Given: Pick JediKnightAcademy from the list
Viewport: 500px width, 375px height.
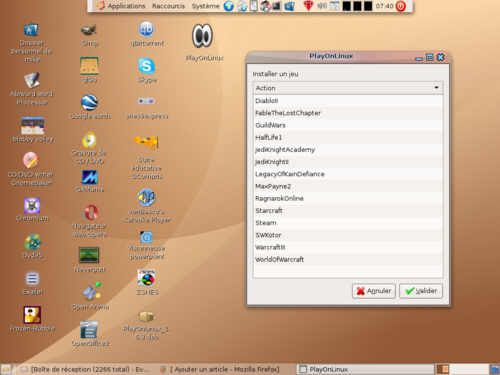Looking at the screenshot, I should click(x=348, y=150).
